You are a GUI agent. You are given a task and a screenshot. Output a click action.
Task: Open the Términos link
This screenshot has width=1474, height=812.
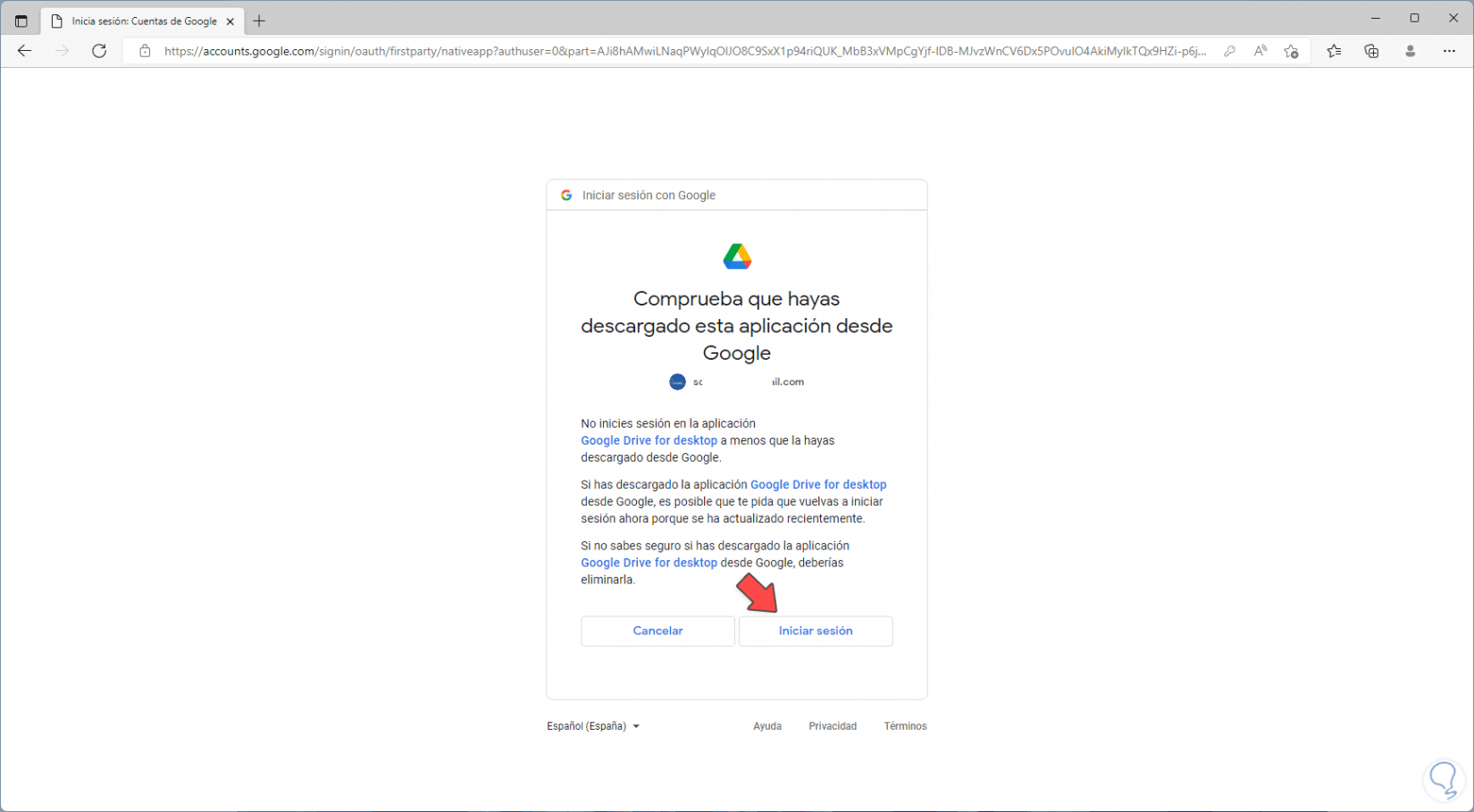[x=905, y=726]
